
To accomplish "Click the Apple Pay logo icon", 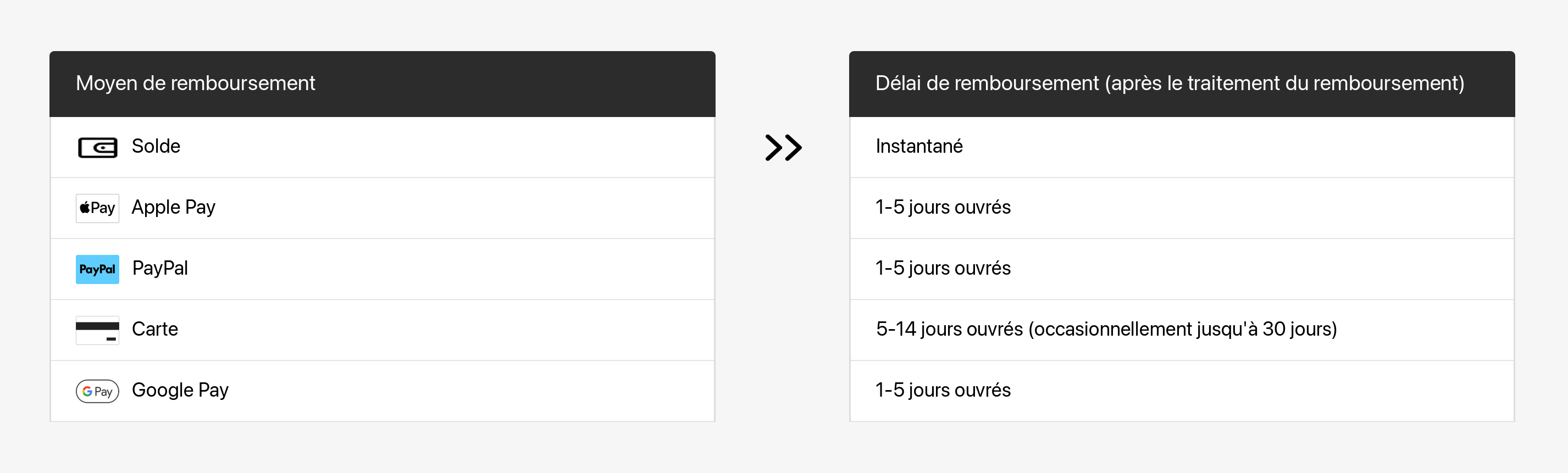I will pos(97,208).
